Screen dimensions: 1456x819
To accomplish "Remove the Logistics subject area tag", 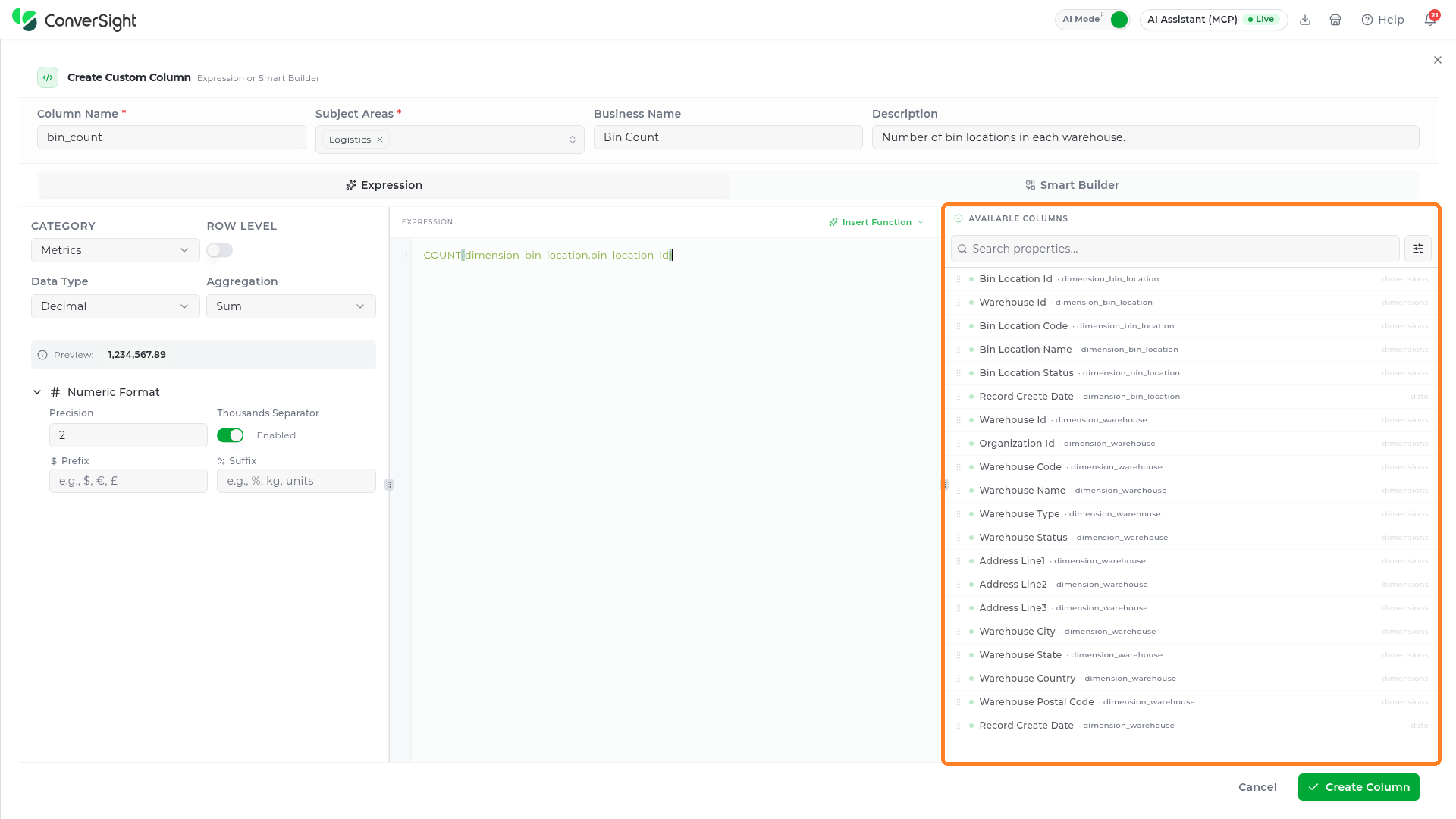I will pos(380,140).
